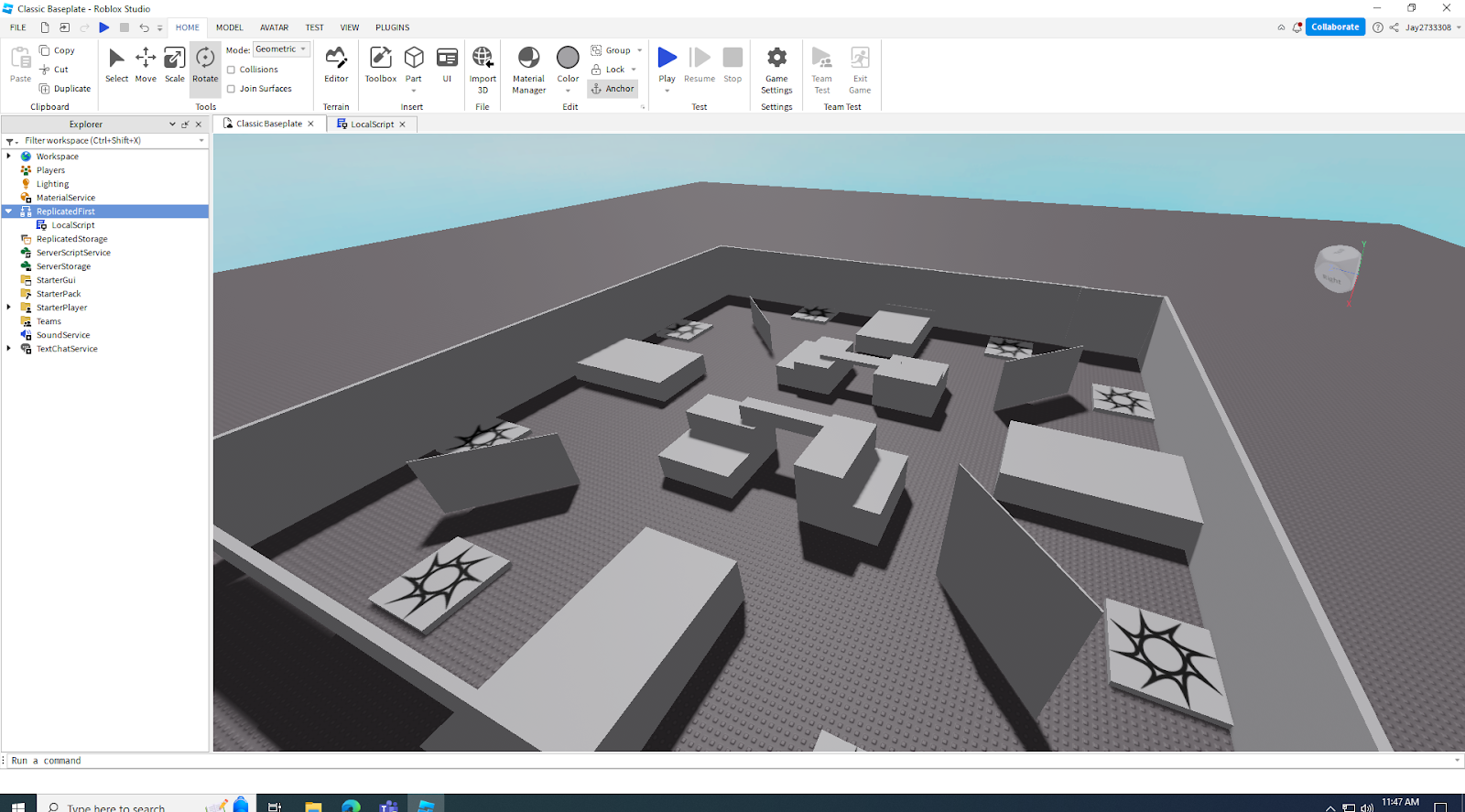
Task: Click the Run a command bar
Action: (731, 761)
